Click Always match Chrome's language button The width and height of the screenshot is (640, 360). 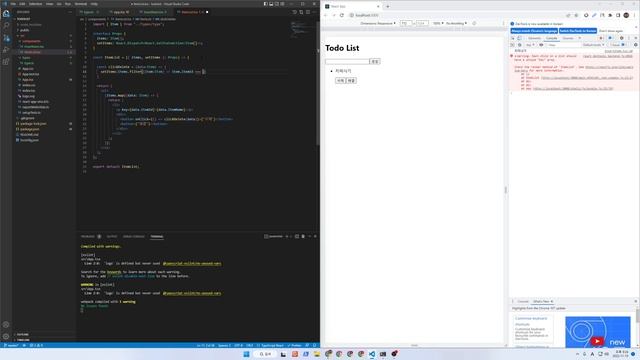534,31
